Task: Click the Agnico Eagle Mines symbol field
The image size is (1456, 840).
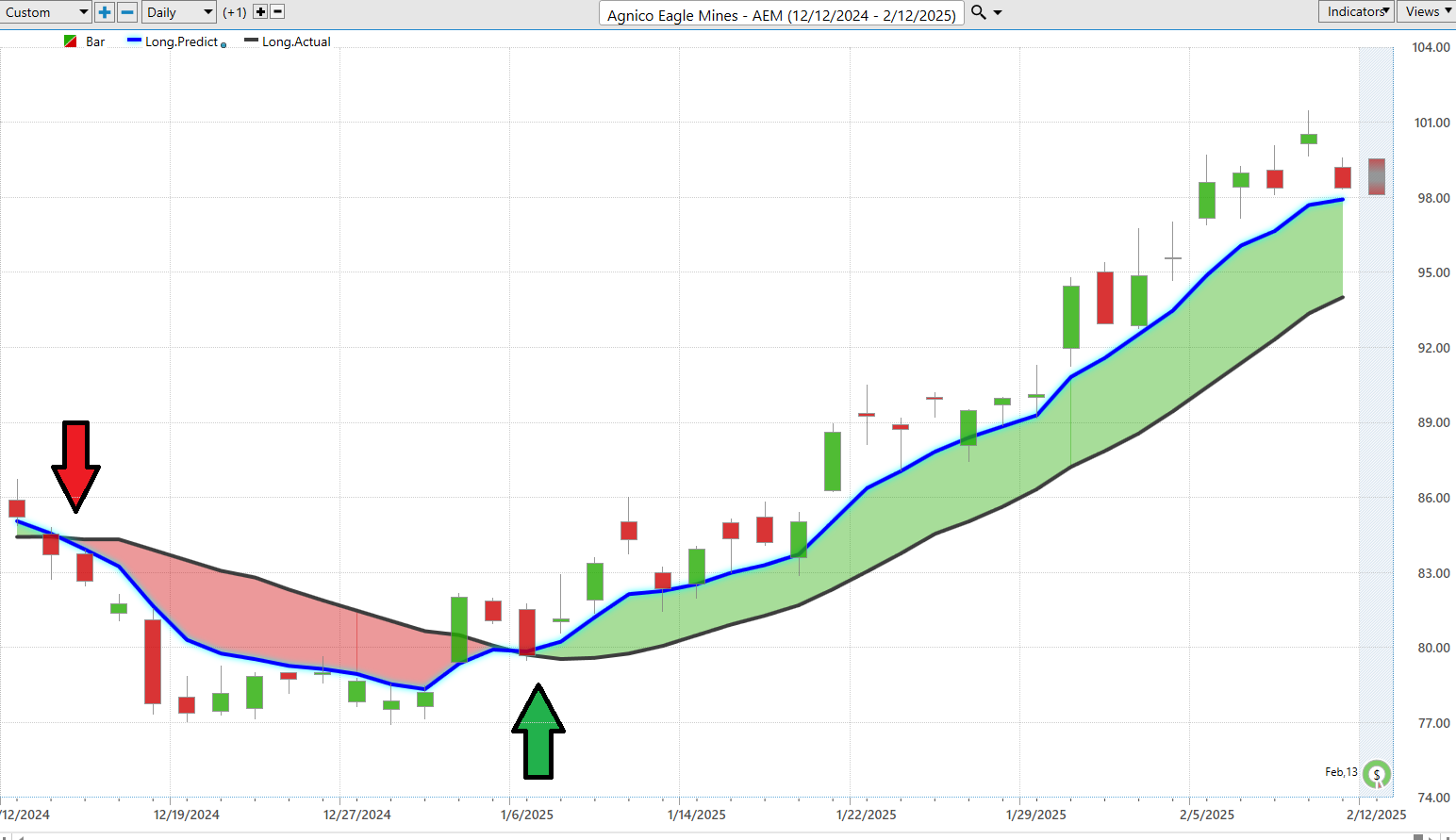Action: point(781,14)
